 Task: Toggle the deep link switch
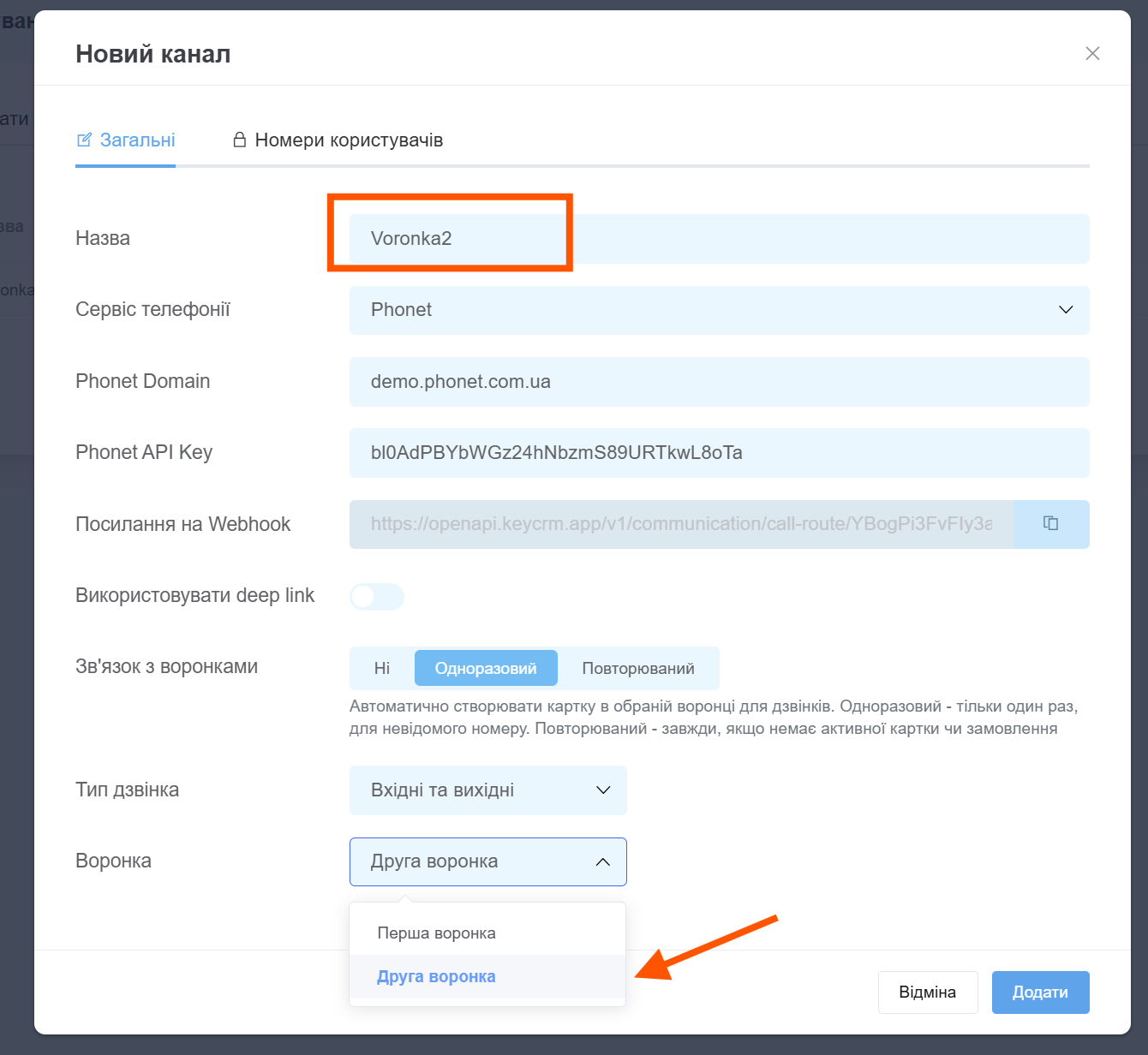[x=377, y=597]
